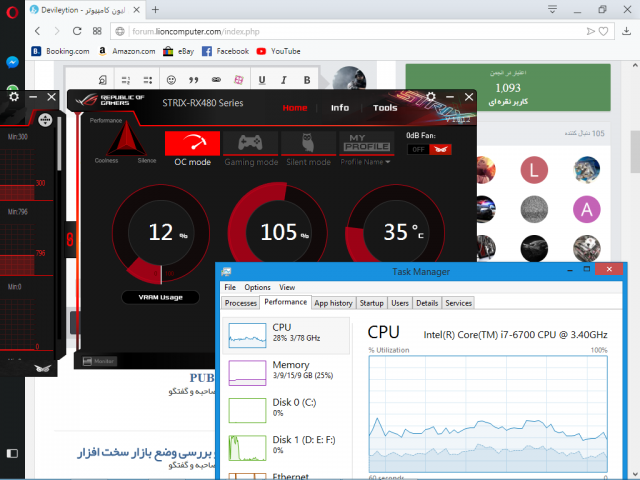
Task: Click browser page vertical scrollbar
Action: tap(635, 151)
